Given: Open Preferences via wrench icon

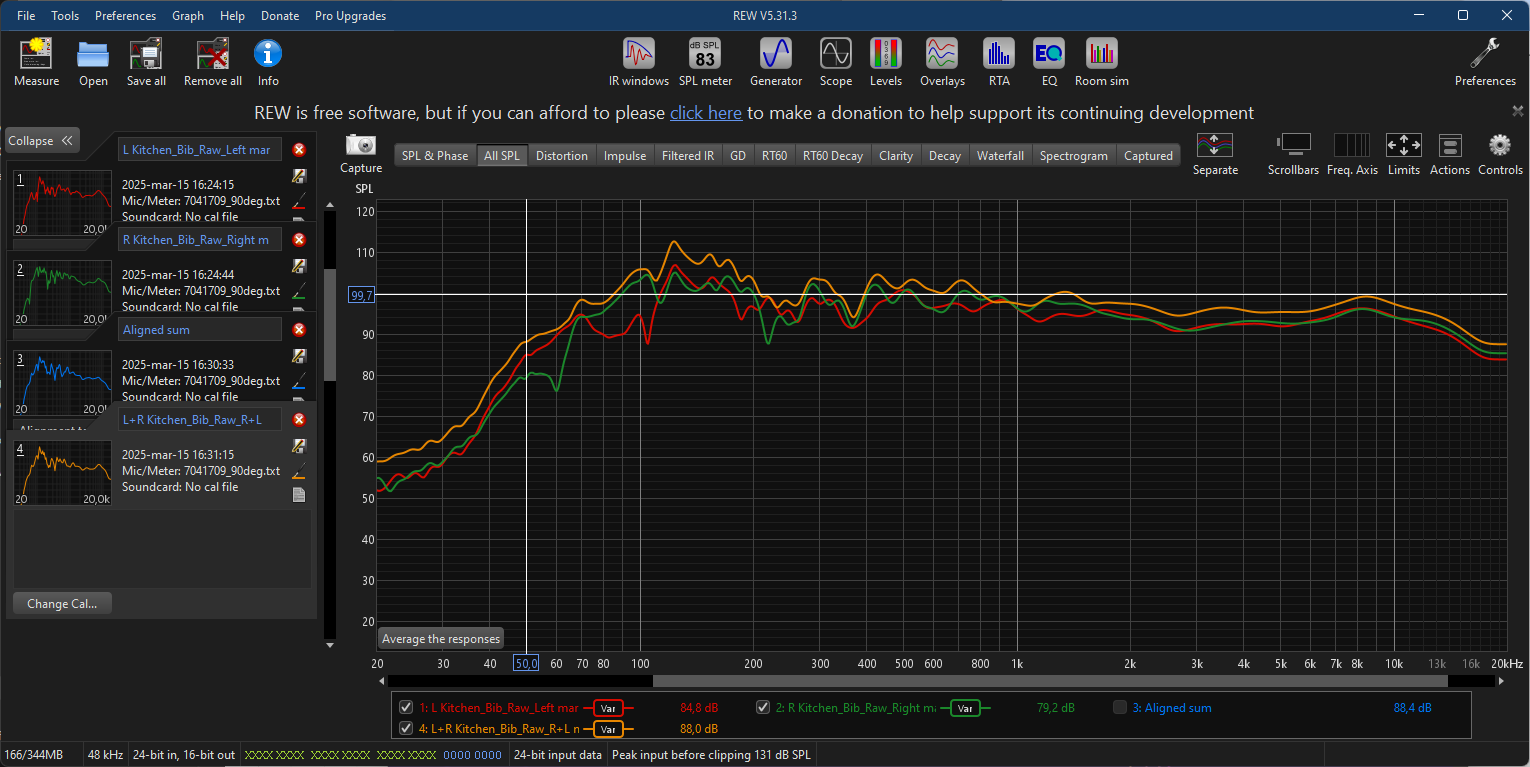Looking at the screenshot, I should (x=1485, y=62).
